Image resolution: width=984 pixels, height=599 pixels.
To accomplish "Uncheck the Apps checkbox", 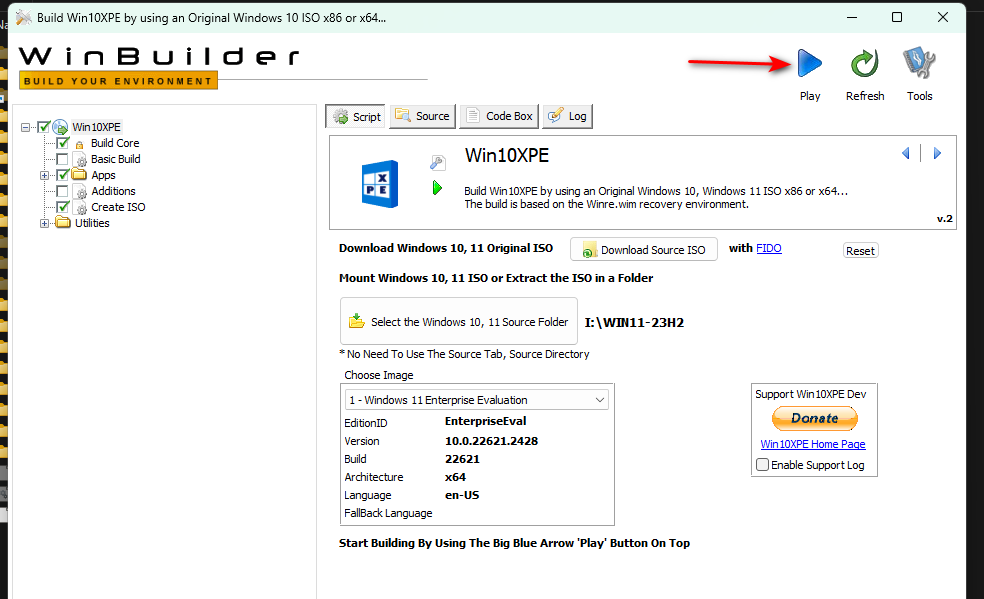I will [x=62, y=175].
